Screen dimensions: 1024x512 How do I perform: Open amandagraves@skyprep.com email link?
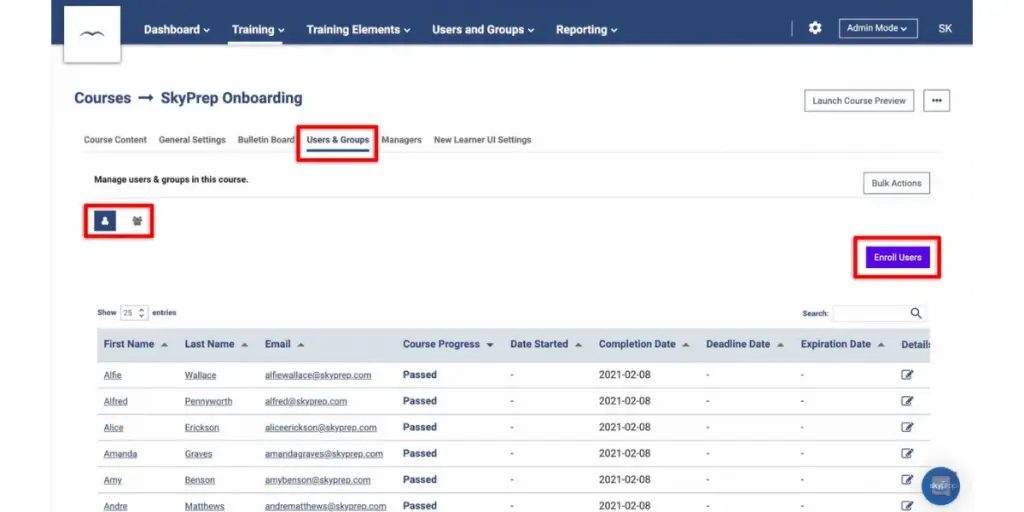(x=324, y=454)
